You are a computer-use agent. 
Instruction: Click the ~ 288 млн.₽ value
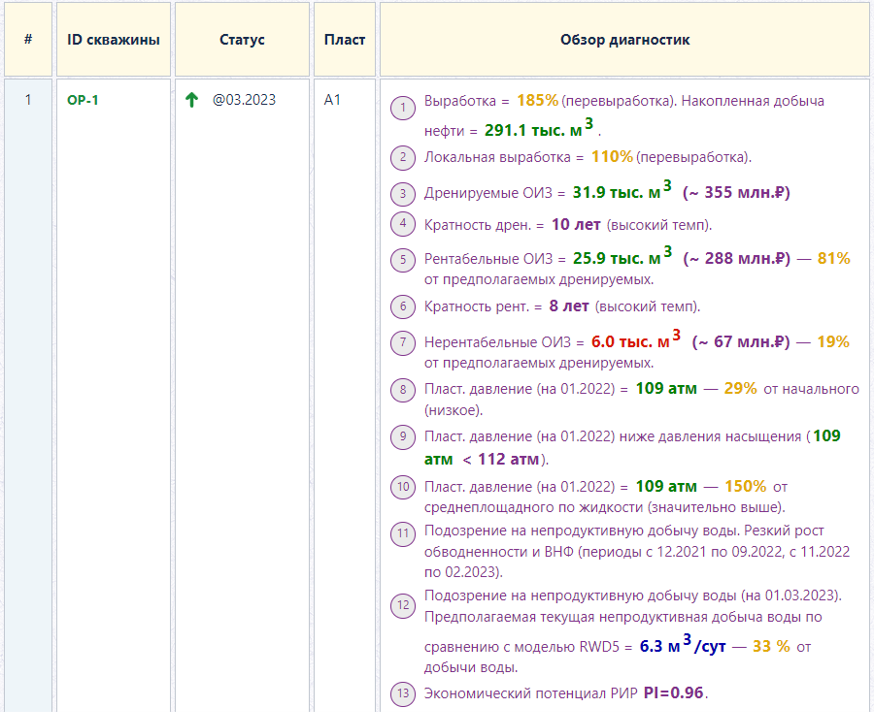point(736,259)
